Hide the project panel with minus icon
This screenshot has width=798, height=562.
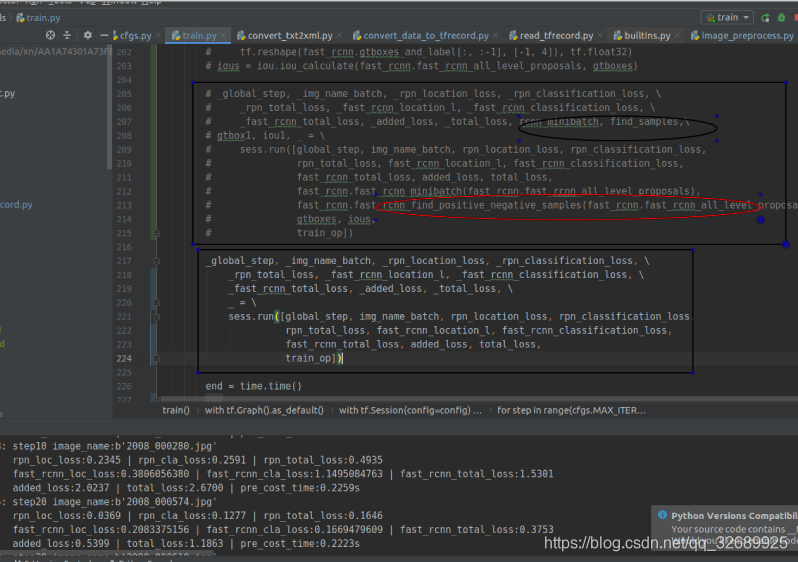104,35
